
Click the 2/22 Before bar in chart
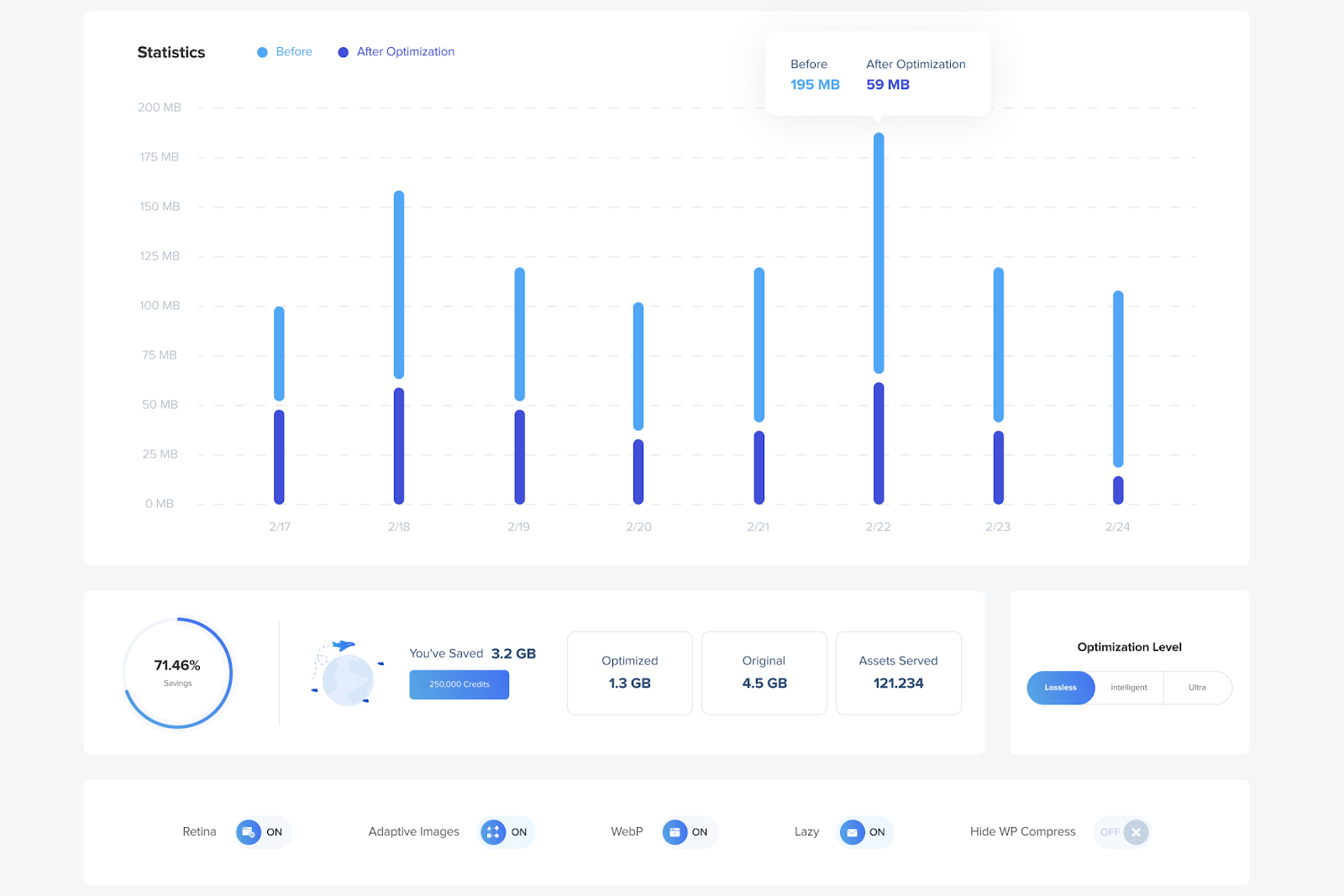[879, 252]
